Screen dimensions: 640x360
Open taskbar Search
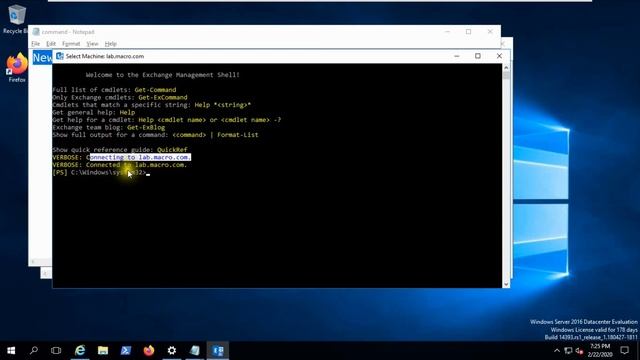pyautogui.click(x=34, y=351)
